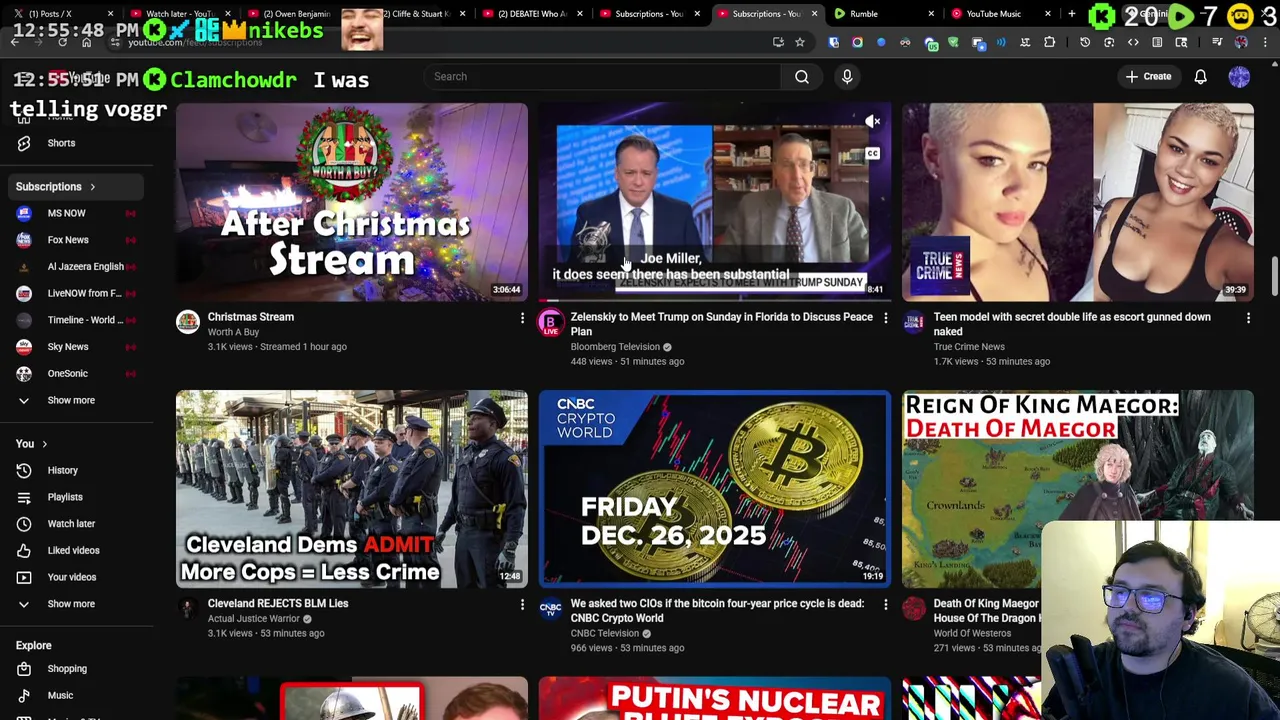Screen dimensions: 1280x720
Task: Click the Actual Justice Warrior channel name
Action: 254,619
